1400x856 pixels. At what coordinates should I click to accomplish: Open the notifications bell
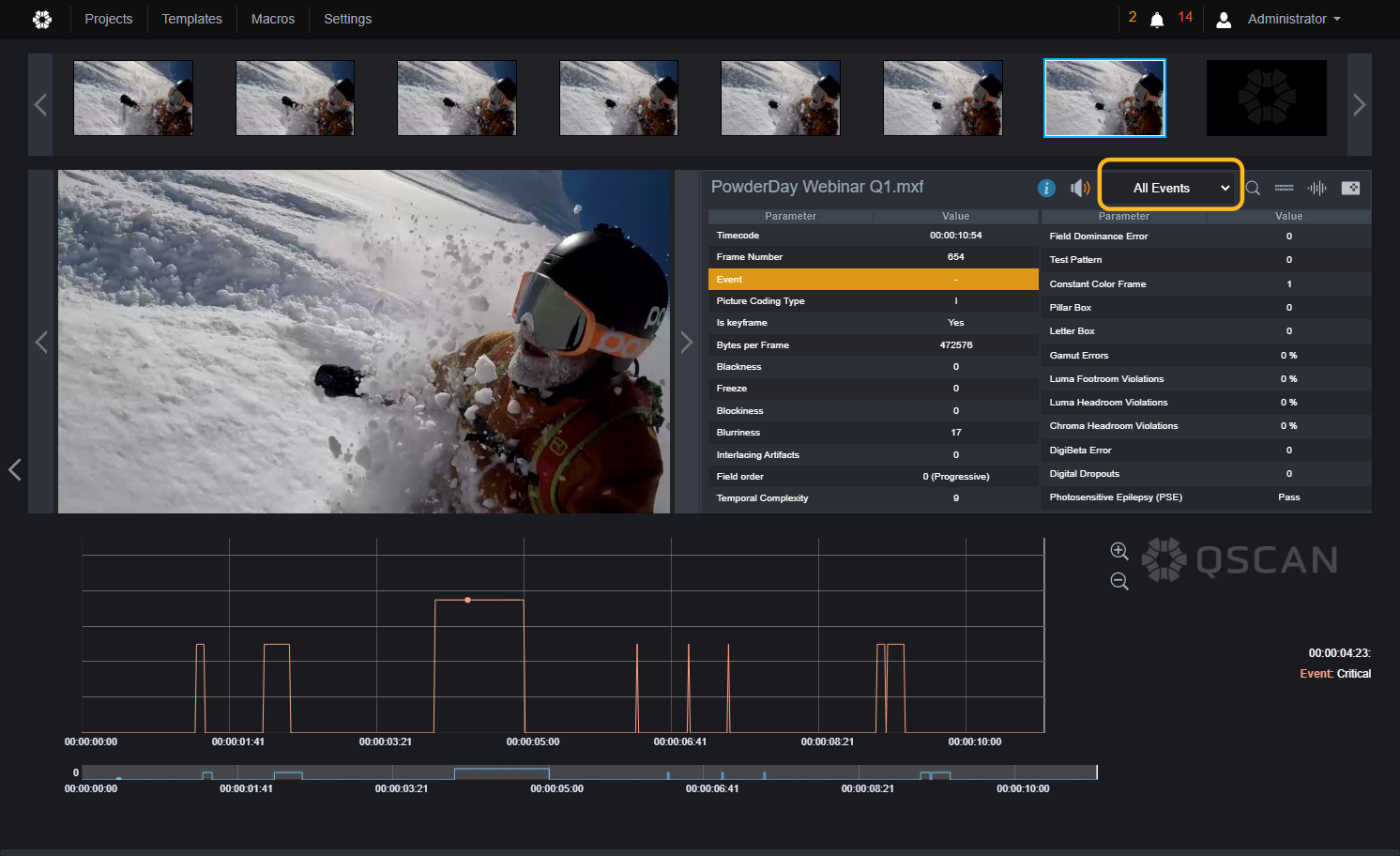[x=1157, y=20]
